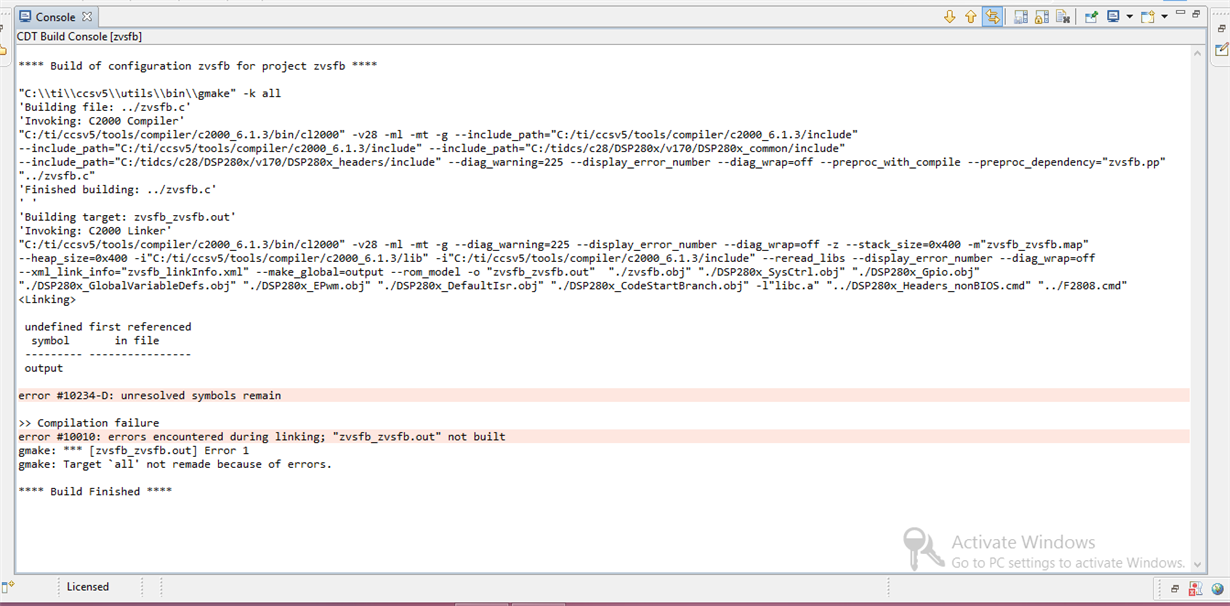Click the console scrollbar up arrow
Image resolution: width=1230 pixels, height=606 pixels.
(1197, 52)
